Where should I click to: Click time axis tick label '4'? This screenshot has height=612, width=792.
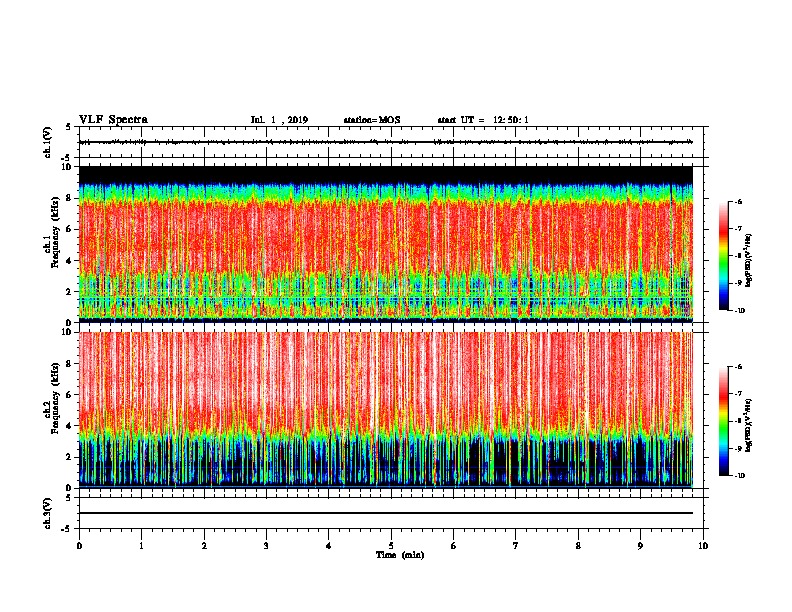coord(329,546)
